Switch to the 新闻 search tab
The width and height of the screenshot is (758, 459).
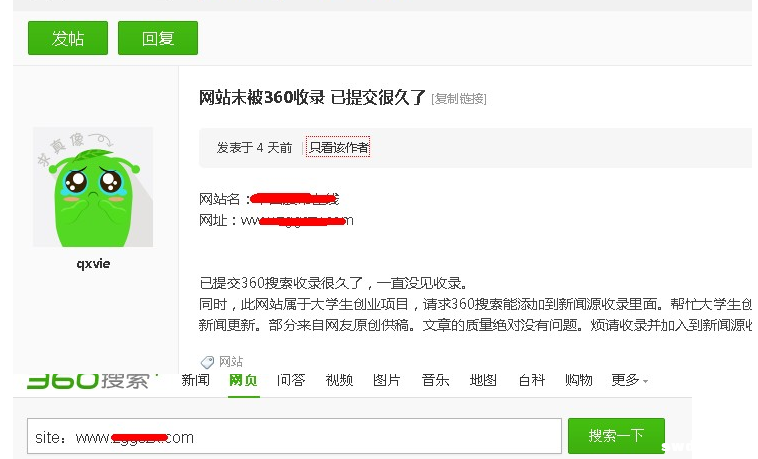pyautogui.click(x=195, y=380)
